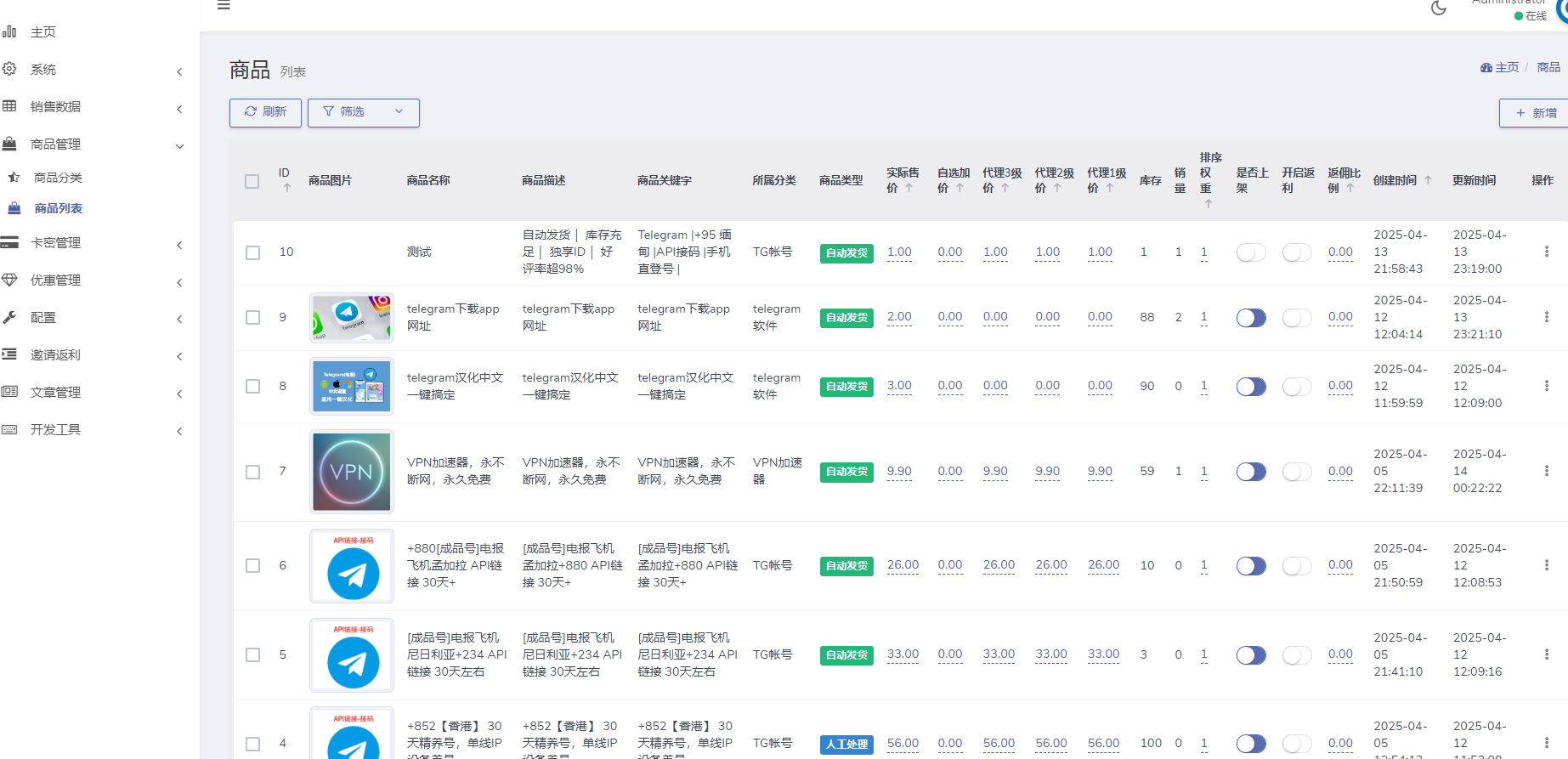Sort by actual price arrow icon

[909, 188]
